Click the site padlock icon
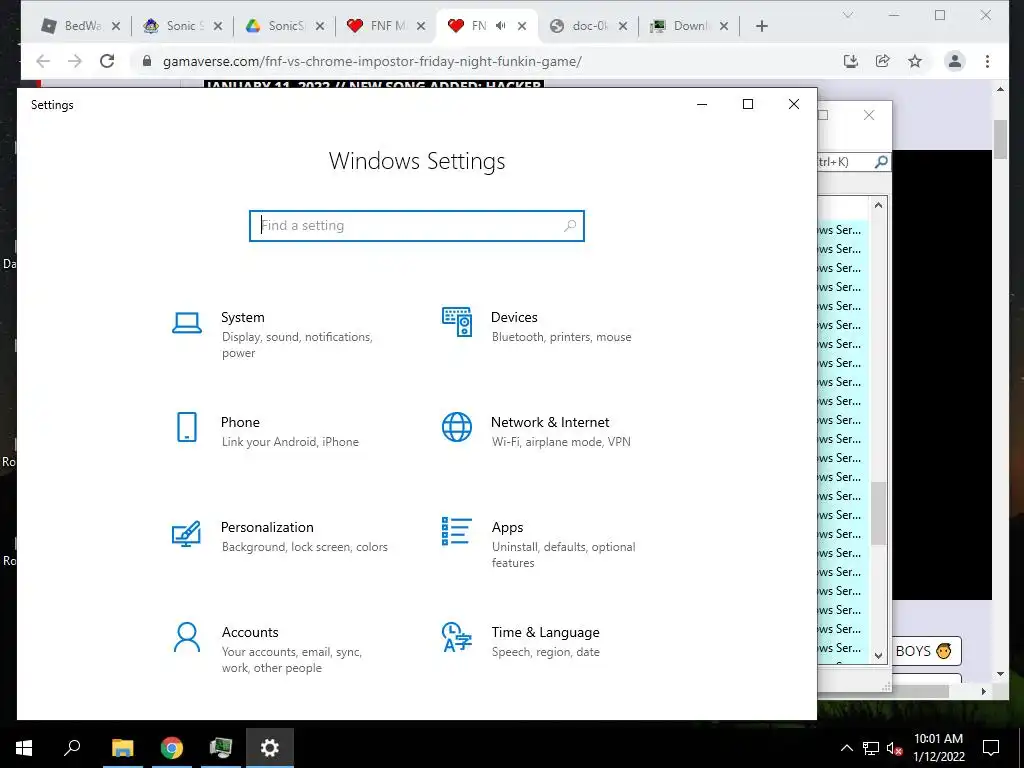 coord(147,61)
